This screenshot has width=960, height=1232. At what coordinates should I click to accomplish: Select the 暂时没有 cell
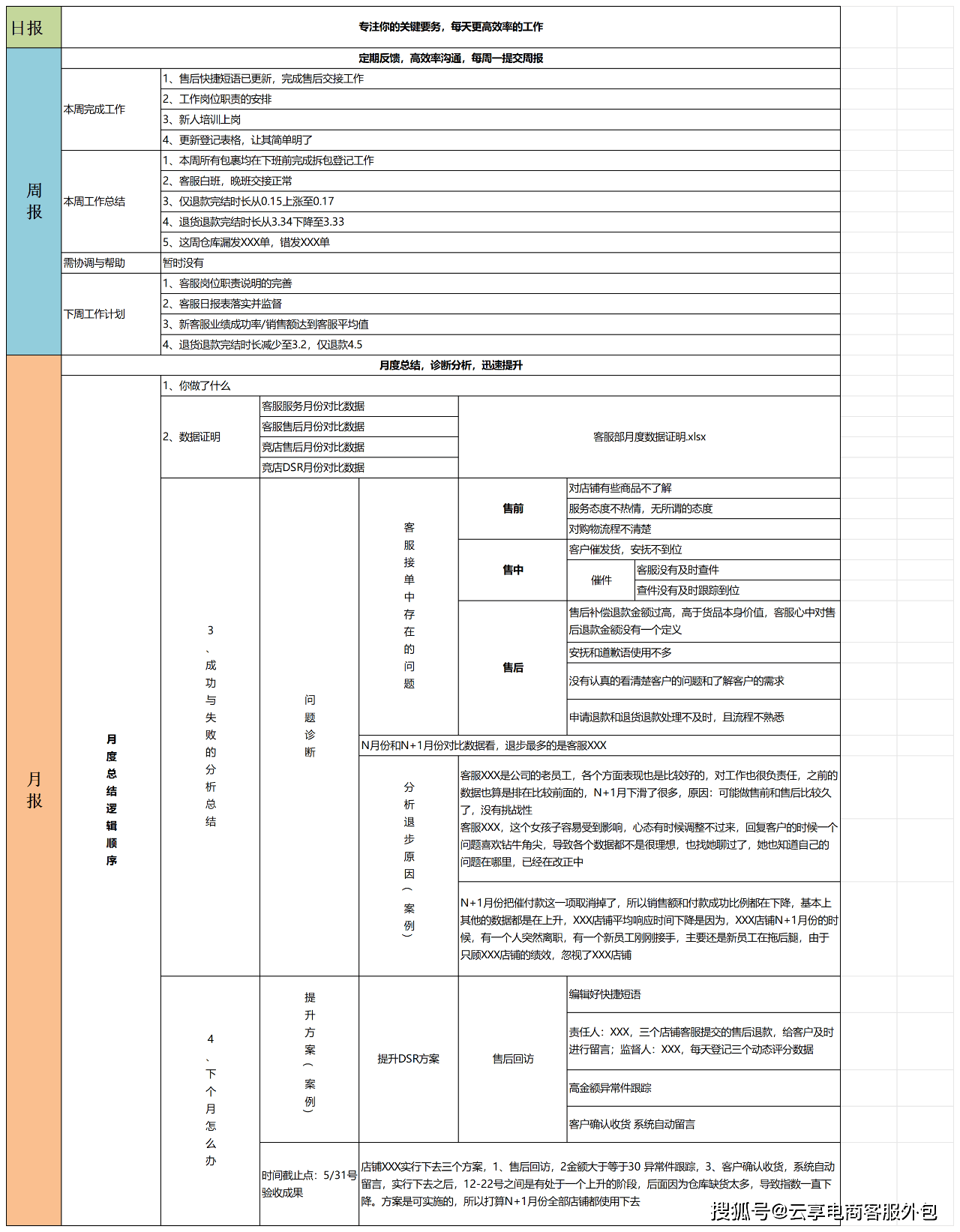(500, 263)
